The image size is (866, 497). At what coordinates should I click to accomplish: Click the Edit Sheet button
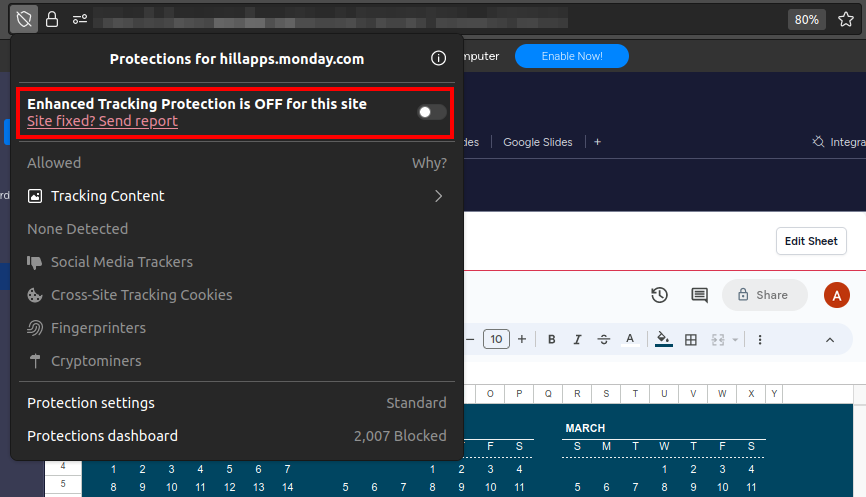811,241
